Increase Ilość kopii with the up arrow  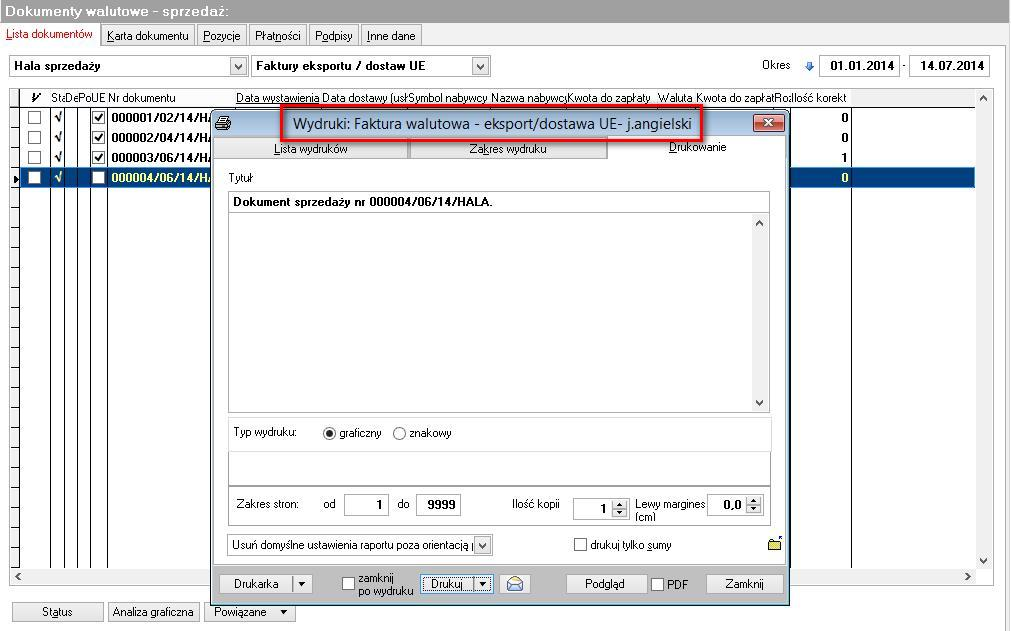(620, 504)
